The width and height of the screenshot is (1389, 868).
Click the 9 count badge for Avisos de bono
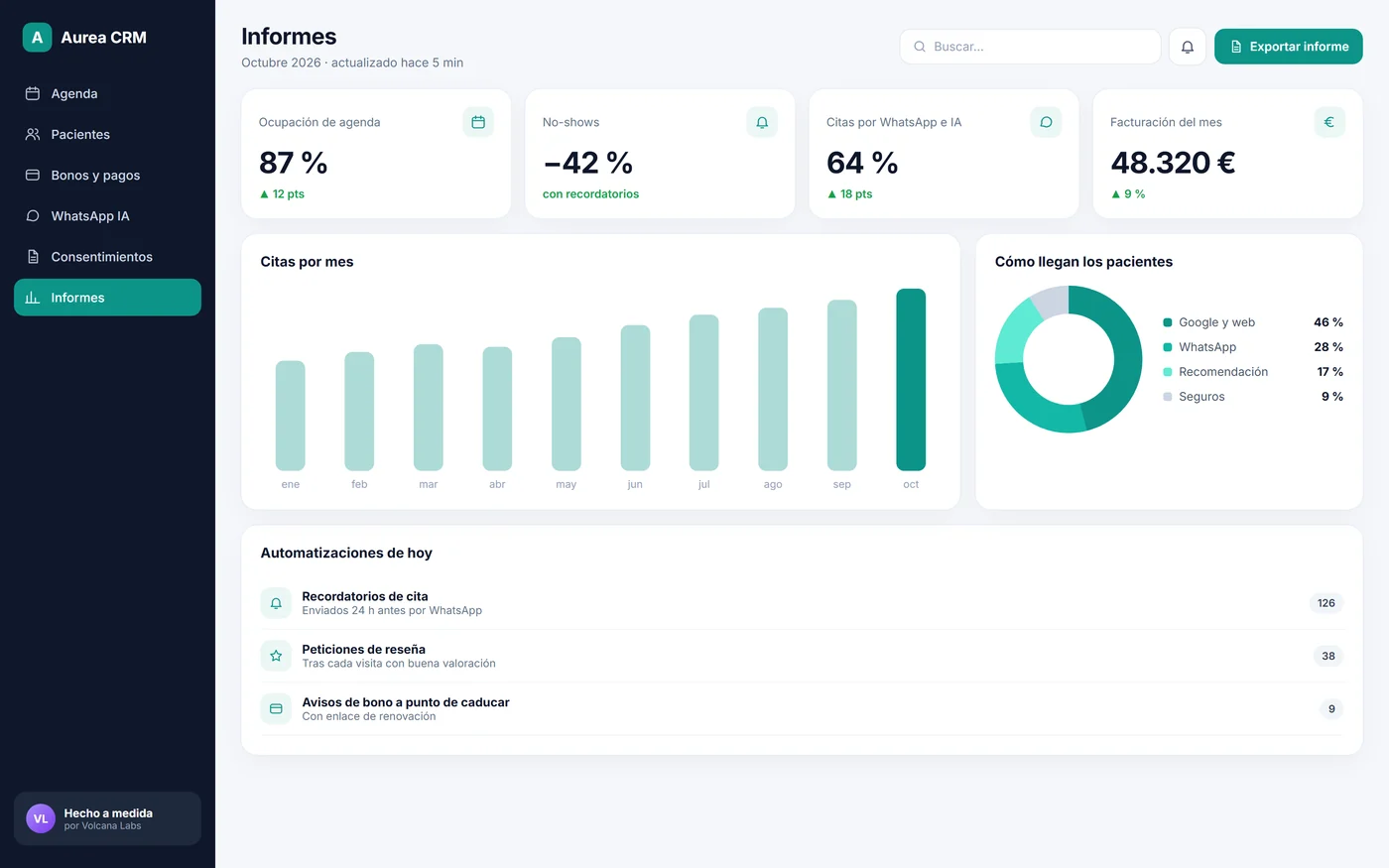tap(1331, 708)
